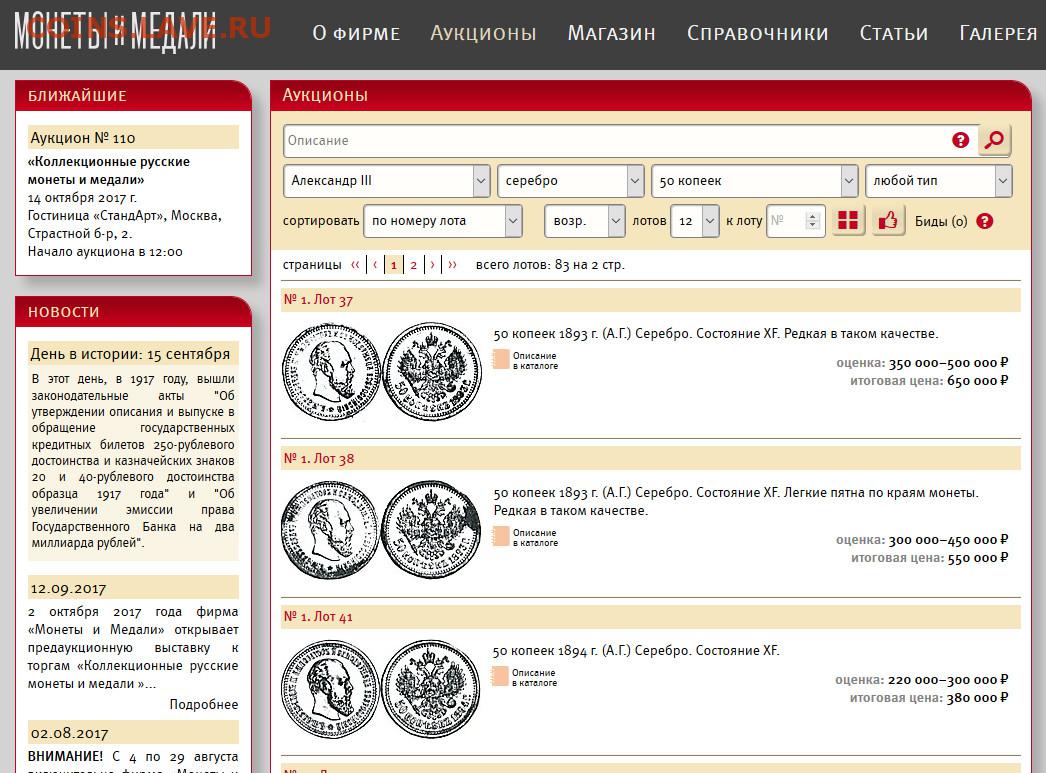The width and height of the screenshot is (1046, 773).
Task: Click всего лотов: 83 на 2 стр.
Action: [550, 265]
